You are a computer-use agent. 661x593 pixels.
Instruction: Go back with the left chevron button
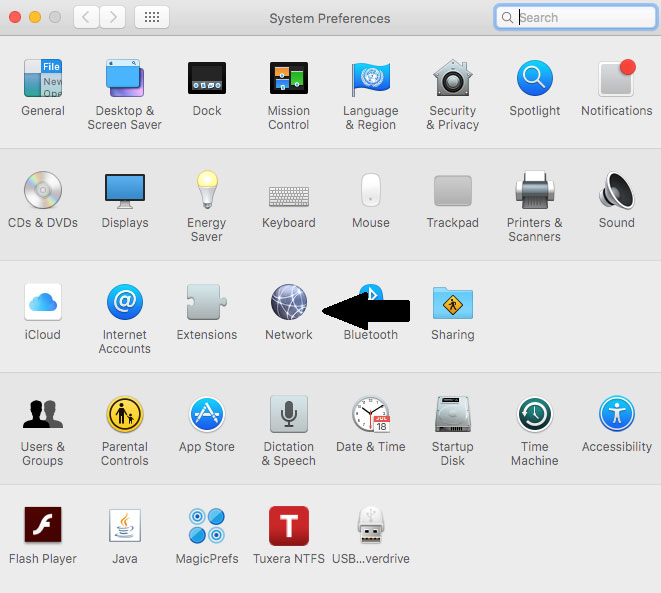pyautogui.click(x=86, y=17)
